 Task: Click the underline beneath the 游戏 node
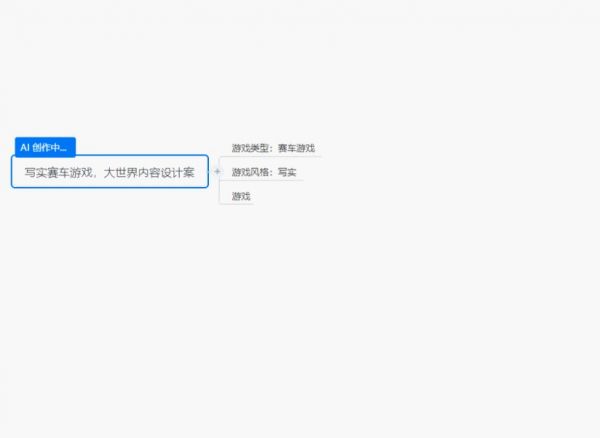tap(238, 204)
